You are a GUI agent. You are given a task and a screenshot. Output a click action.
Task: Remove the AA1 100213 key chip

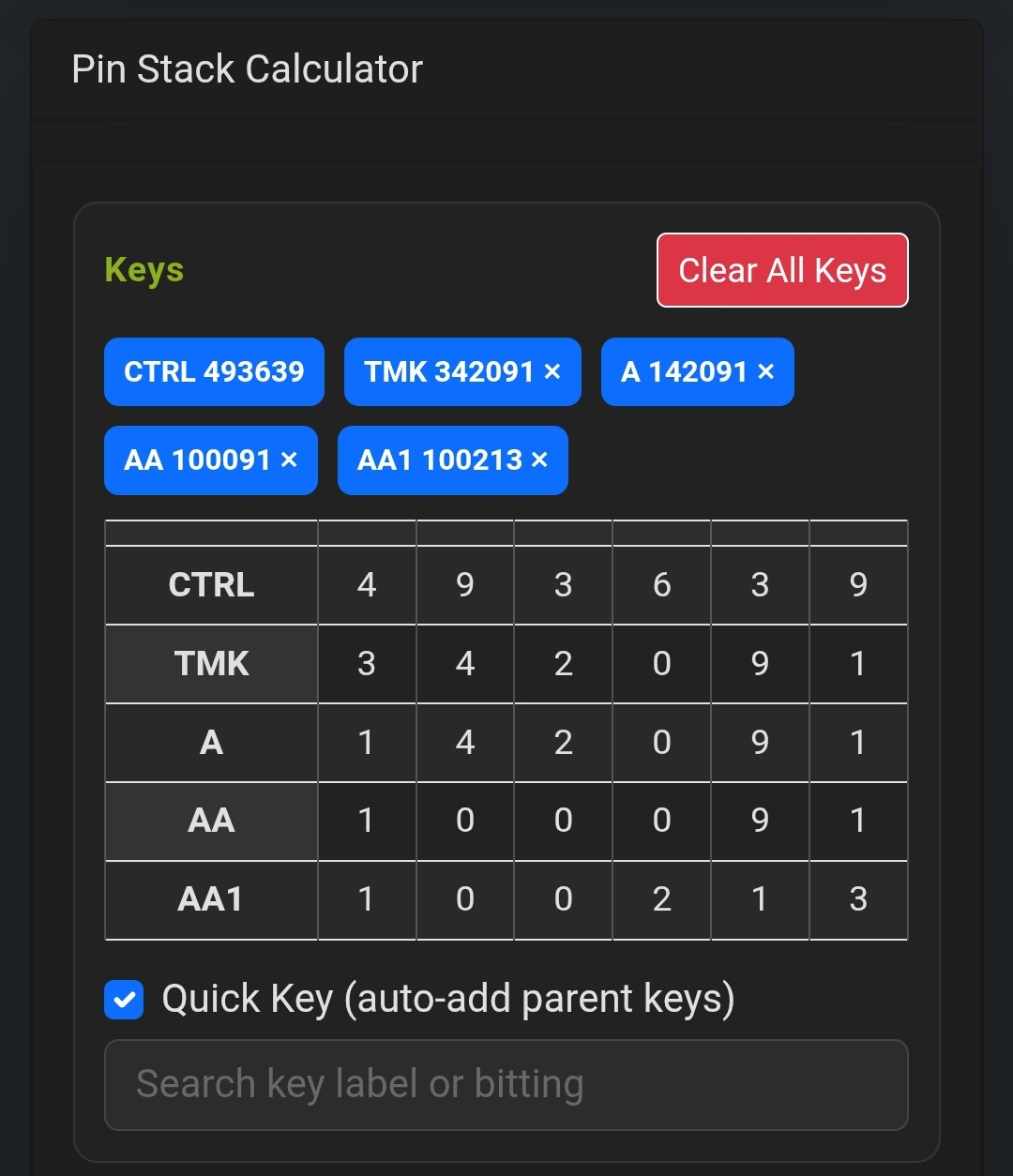tap(539, 460)
